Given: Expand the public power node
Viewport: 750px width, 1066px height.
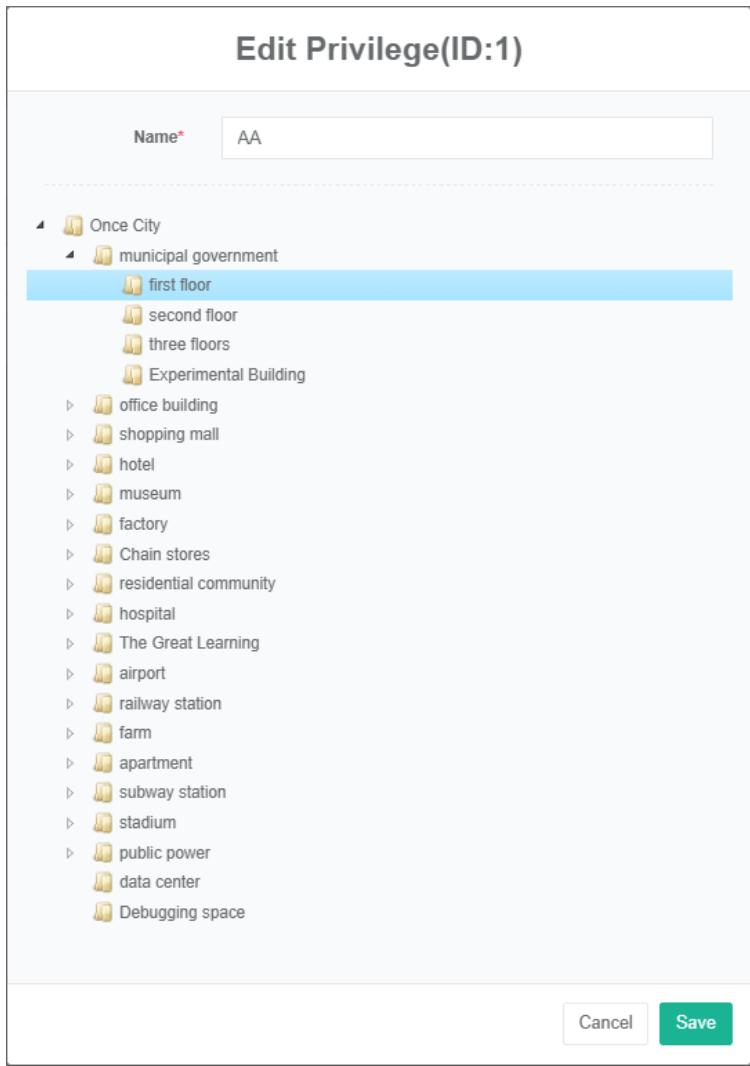Looking at the screenshot, I should click(x=70, y=853).
